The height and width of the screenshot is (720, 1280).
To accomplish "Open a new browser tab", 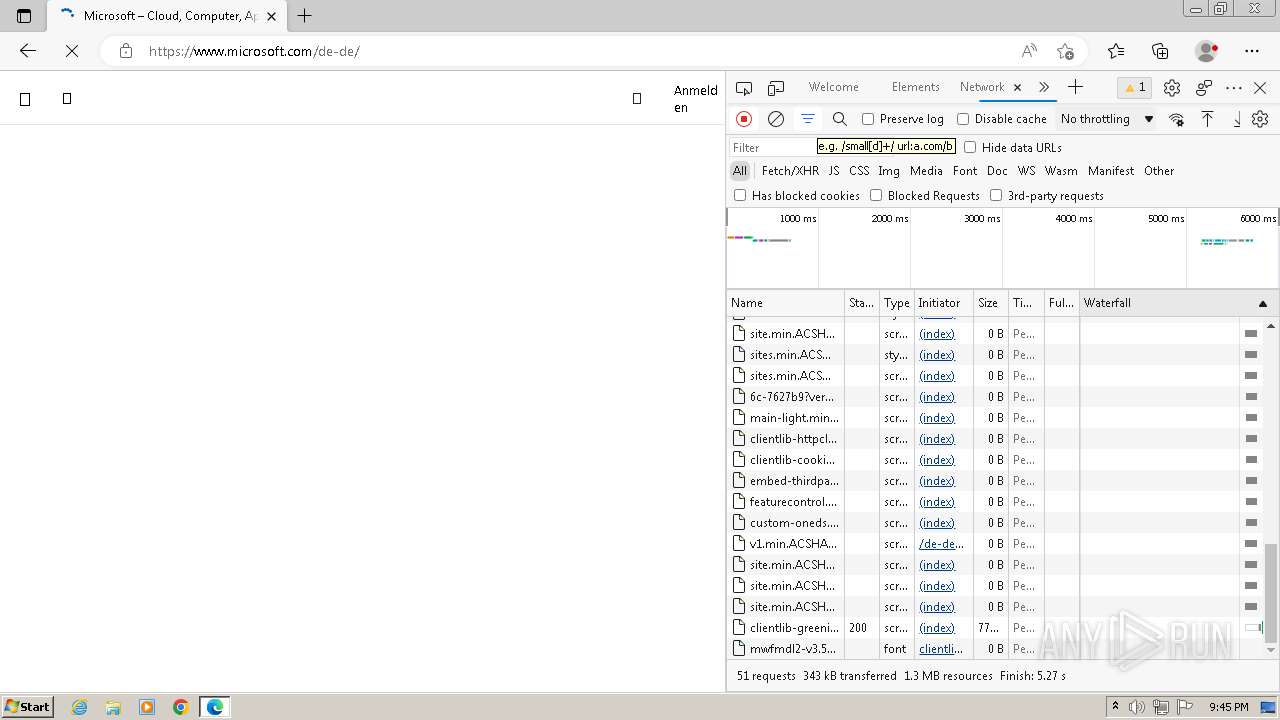I will point(305,16).
